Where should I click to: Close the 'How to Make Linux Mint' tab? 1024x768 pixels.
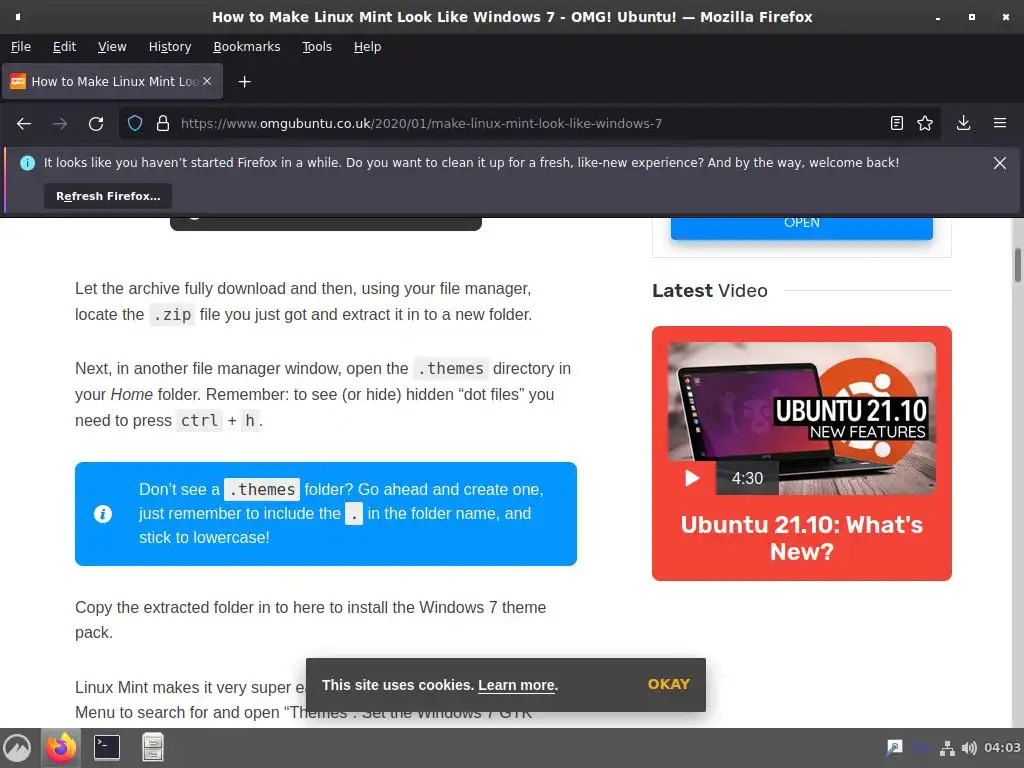(x=207, y=81)
